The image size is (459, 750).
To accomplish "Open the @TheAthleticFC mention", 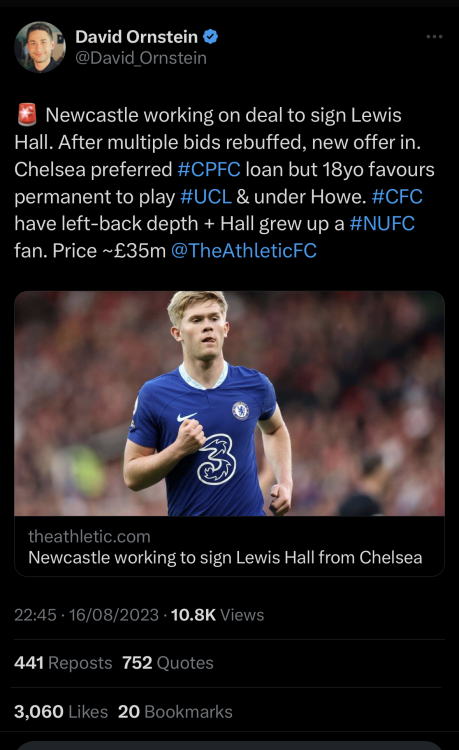I will 244,251.
